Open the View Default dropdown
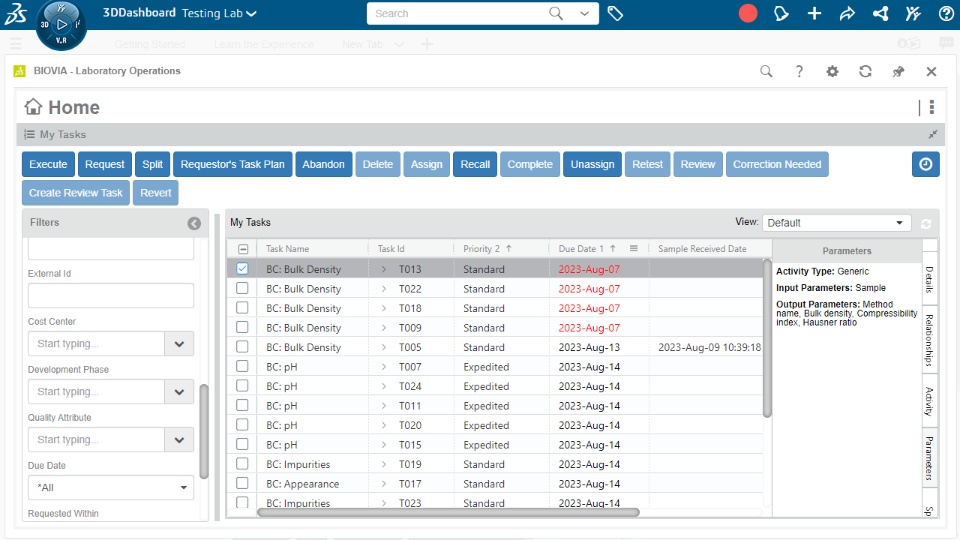The height and width of the screenshot is (540, 960). [x=836, y=223]
